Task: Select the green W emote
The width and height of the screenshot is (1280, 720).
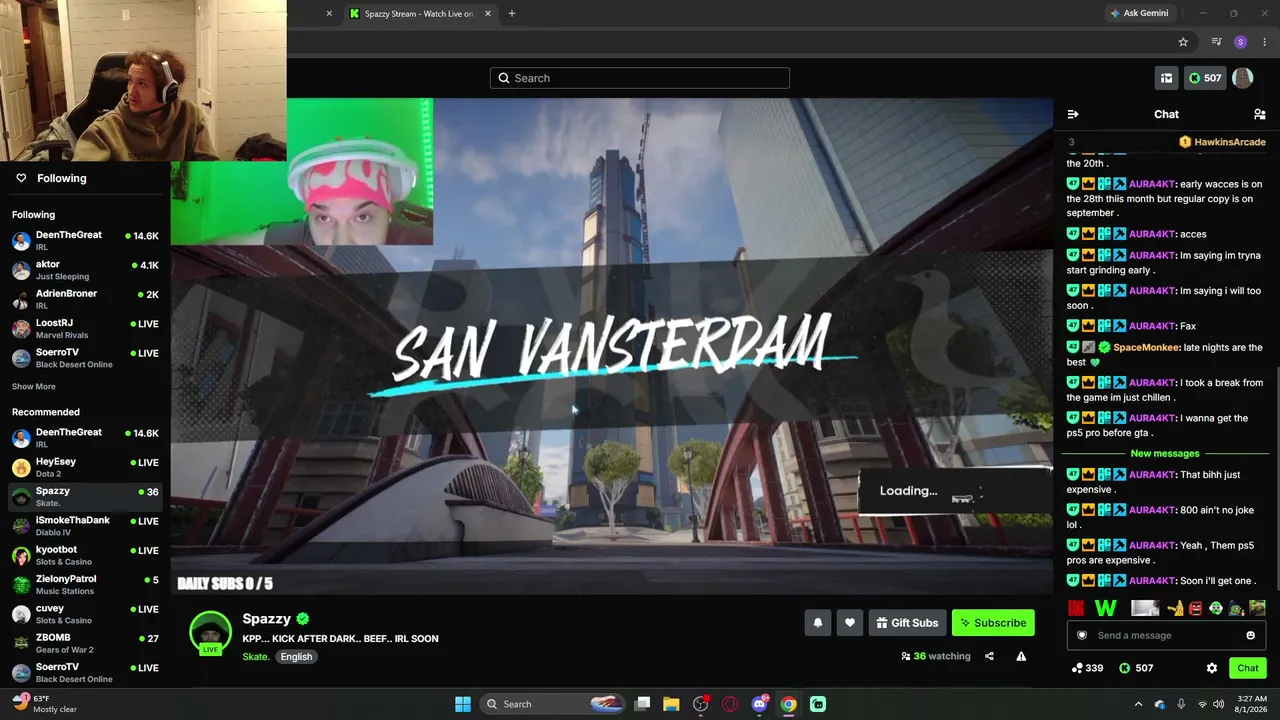Action: tap(1105, 608)
